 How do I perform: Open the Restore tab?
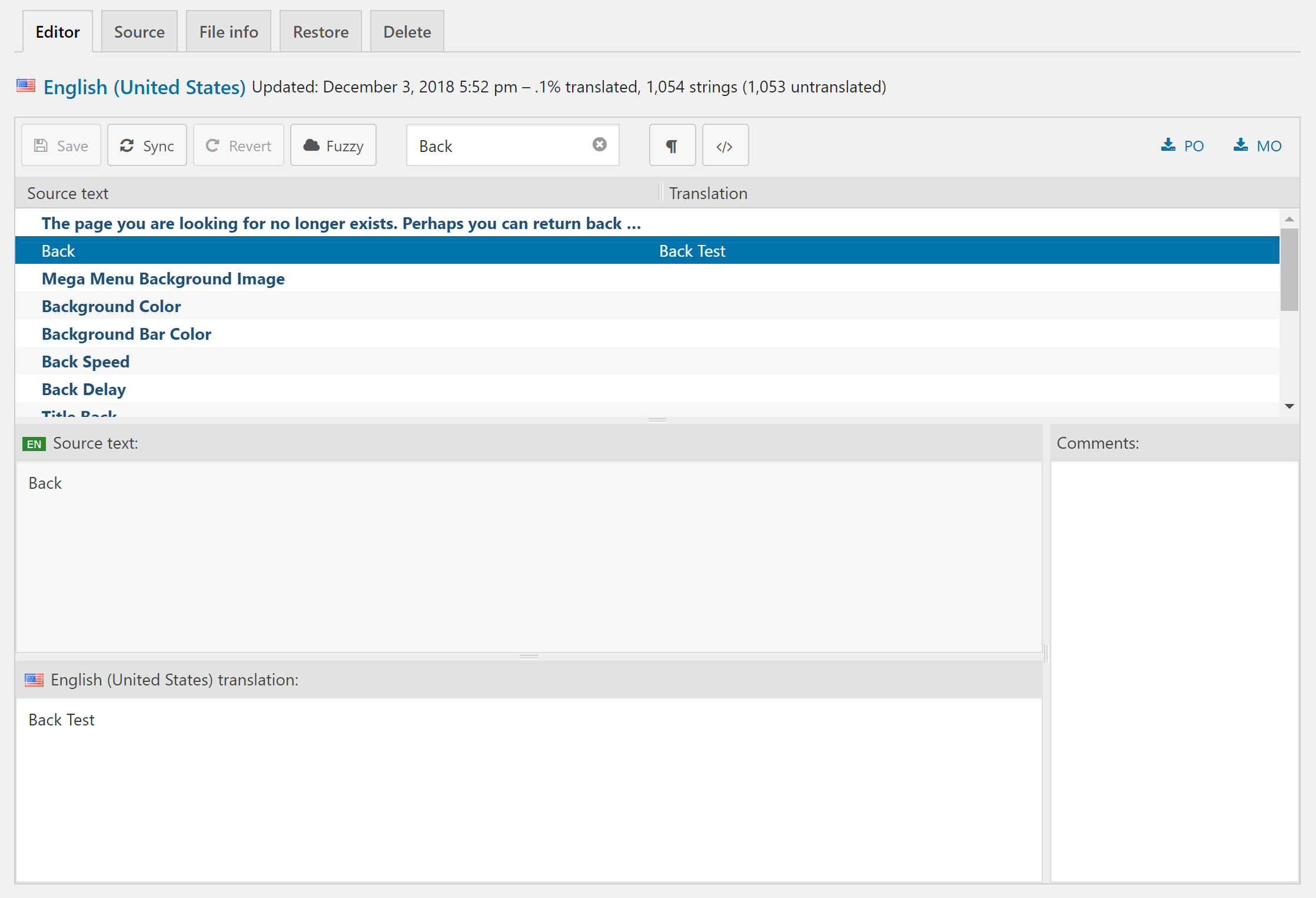321,32
